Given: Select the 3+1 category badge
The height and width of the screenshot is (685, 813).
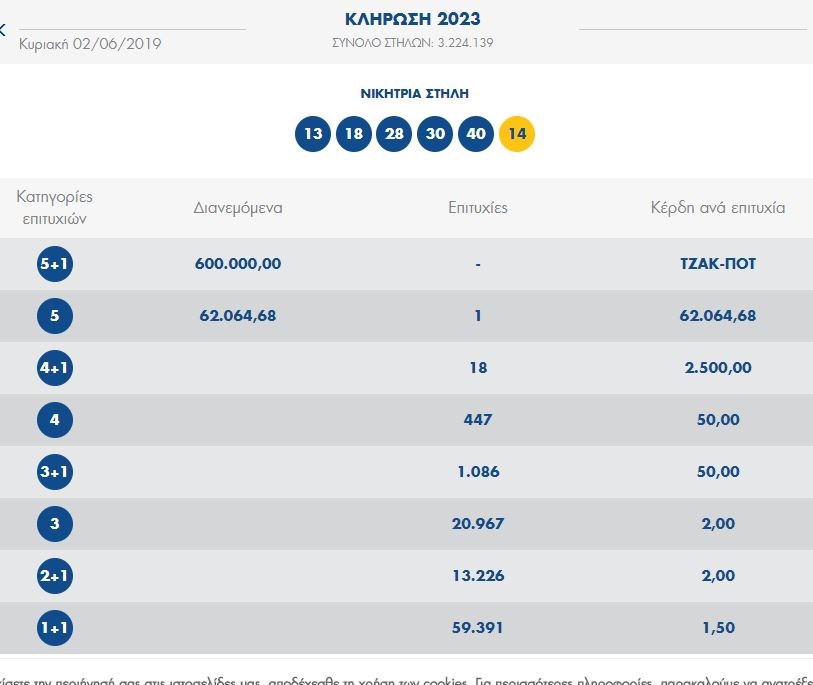Looking at the screenshot, I should point(54,472).
